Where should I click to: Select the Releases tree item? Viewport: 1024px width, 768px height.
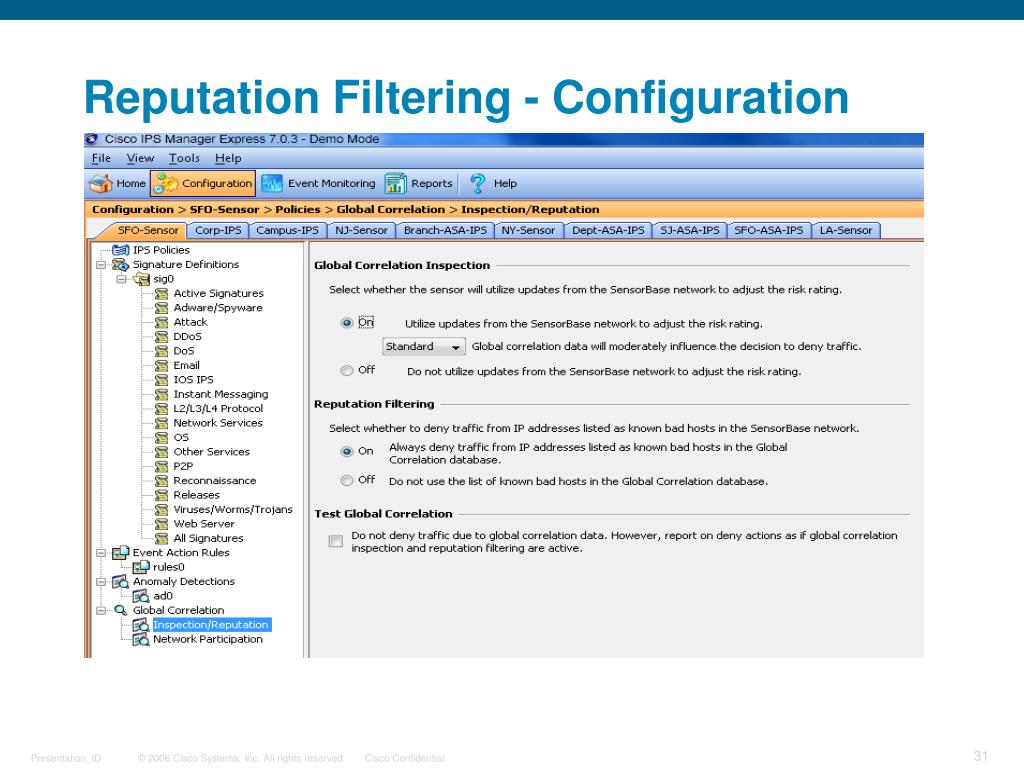[197, 495]
